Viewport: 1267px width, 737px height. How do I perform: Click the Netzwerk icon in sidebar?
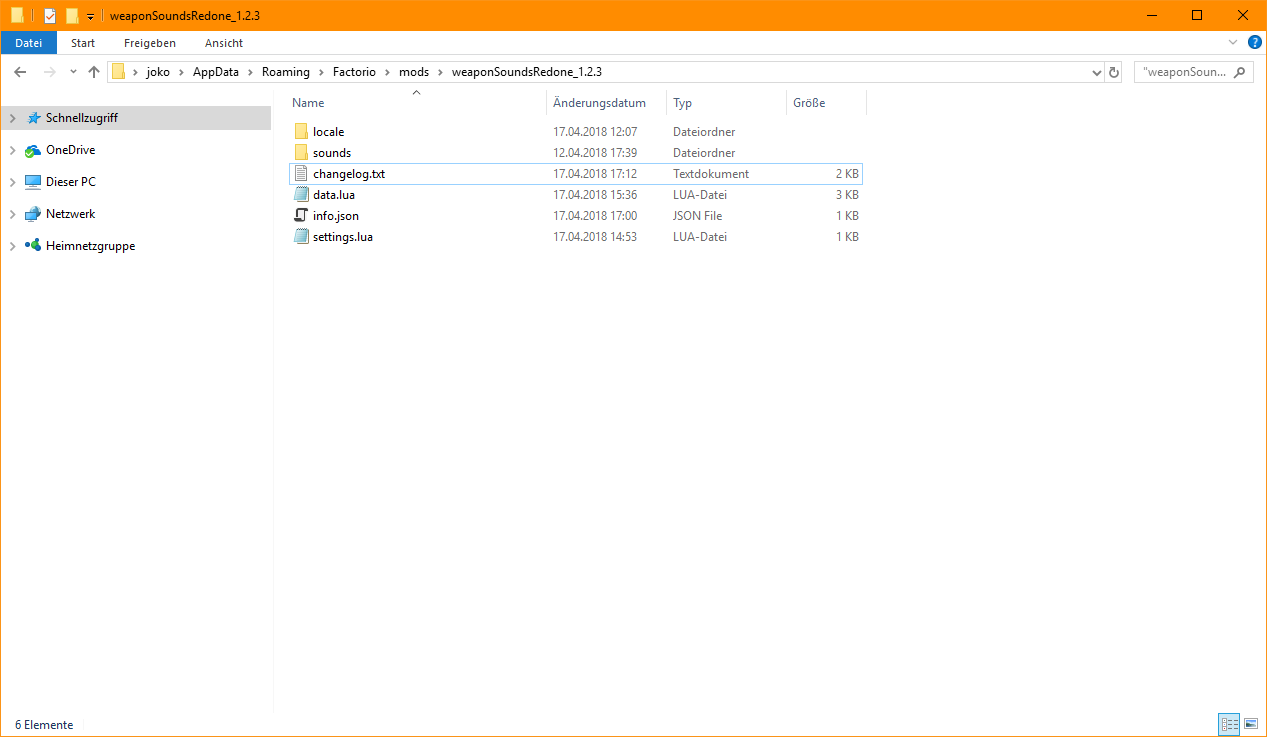tap(33, 214)
